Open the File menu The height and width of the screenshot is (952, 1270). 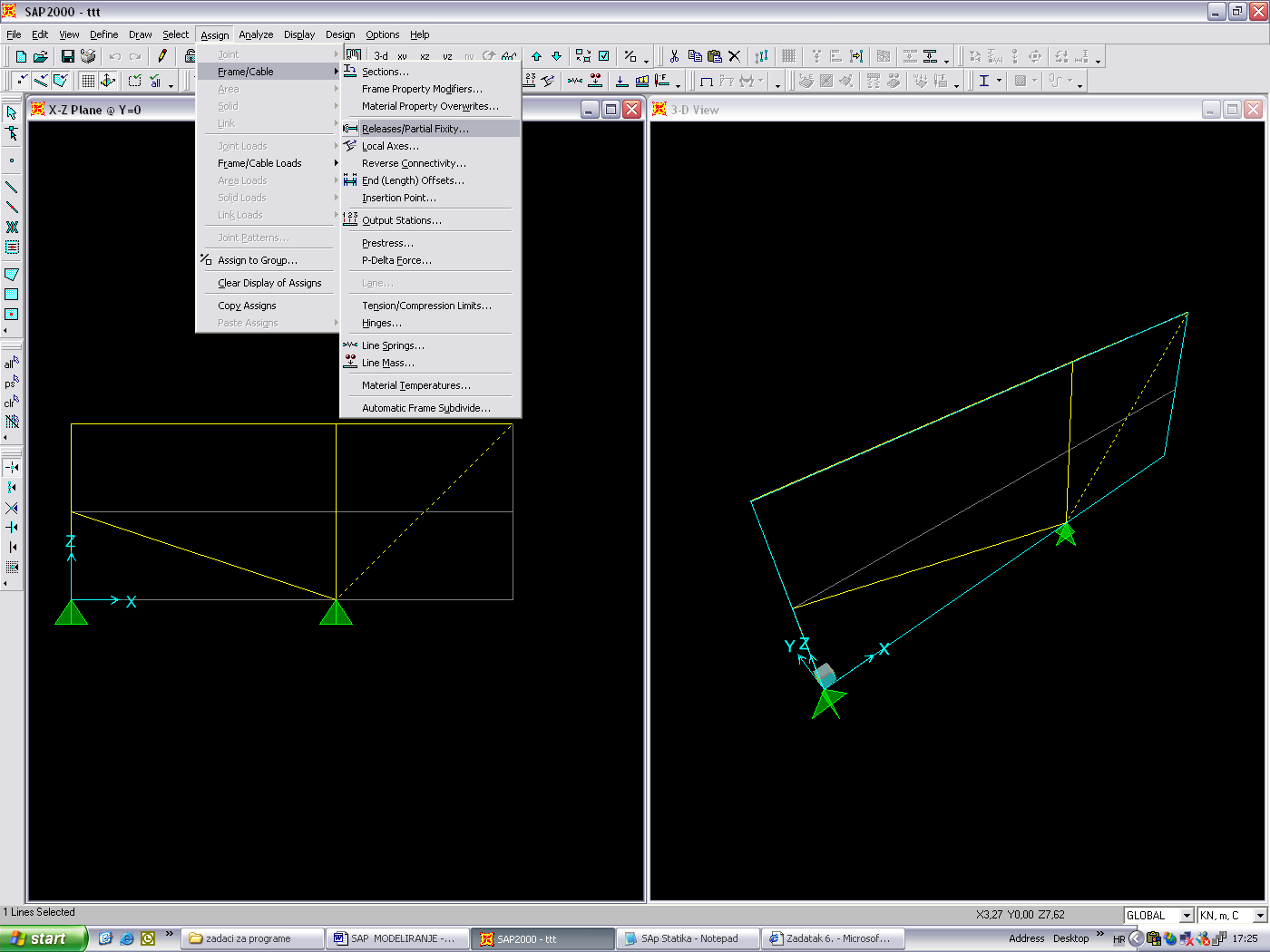tap(14, 34)
